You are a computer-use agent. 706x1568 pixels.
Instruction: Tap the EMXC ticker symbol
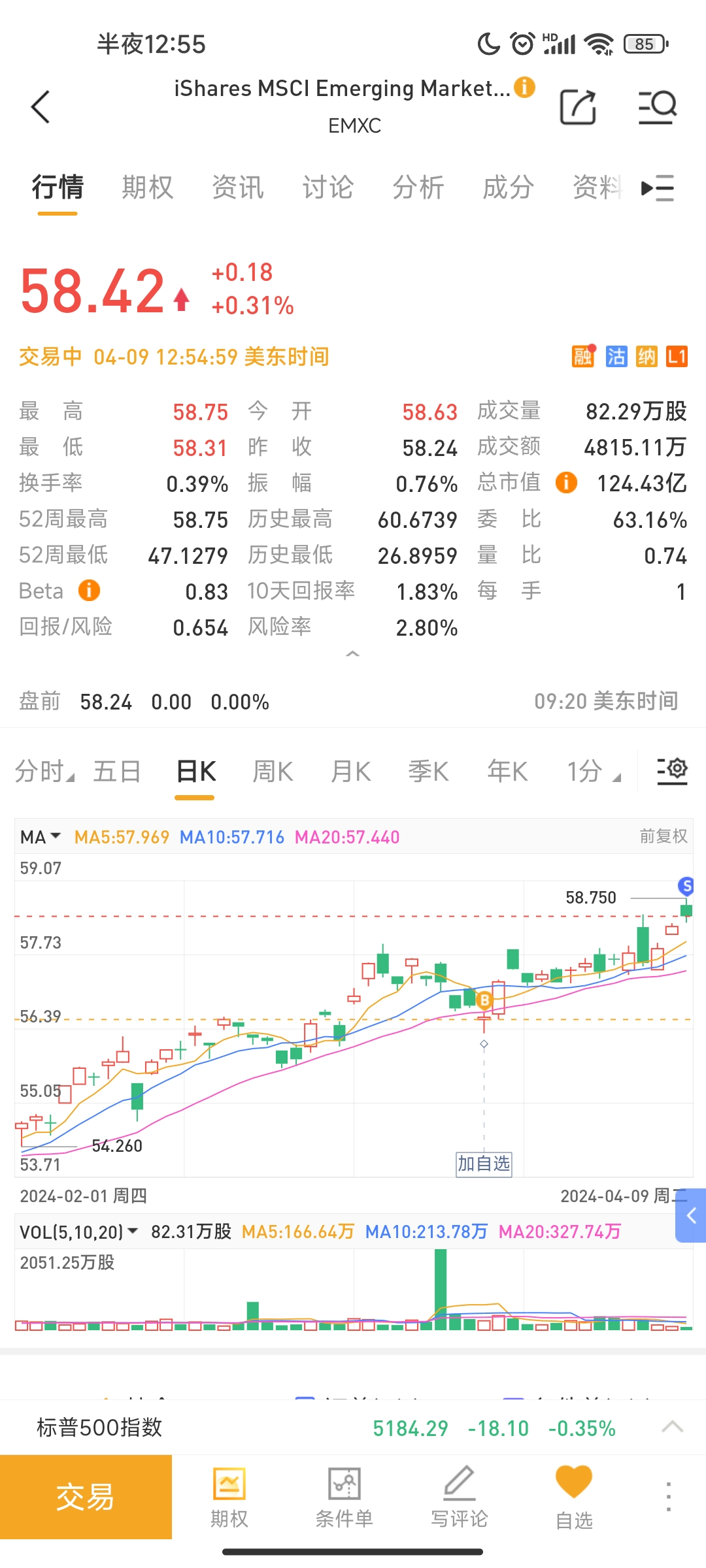(x=354, y=125)
